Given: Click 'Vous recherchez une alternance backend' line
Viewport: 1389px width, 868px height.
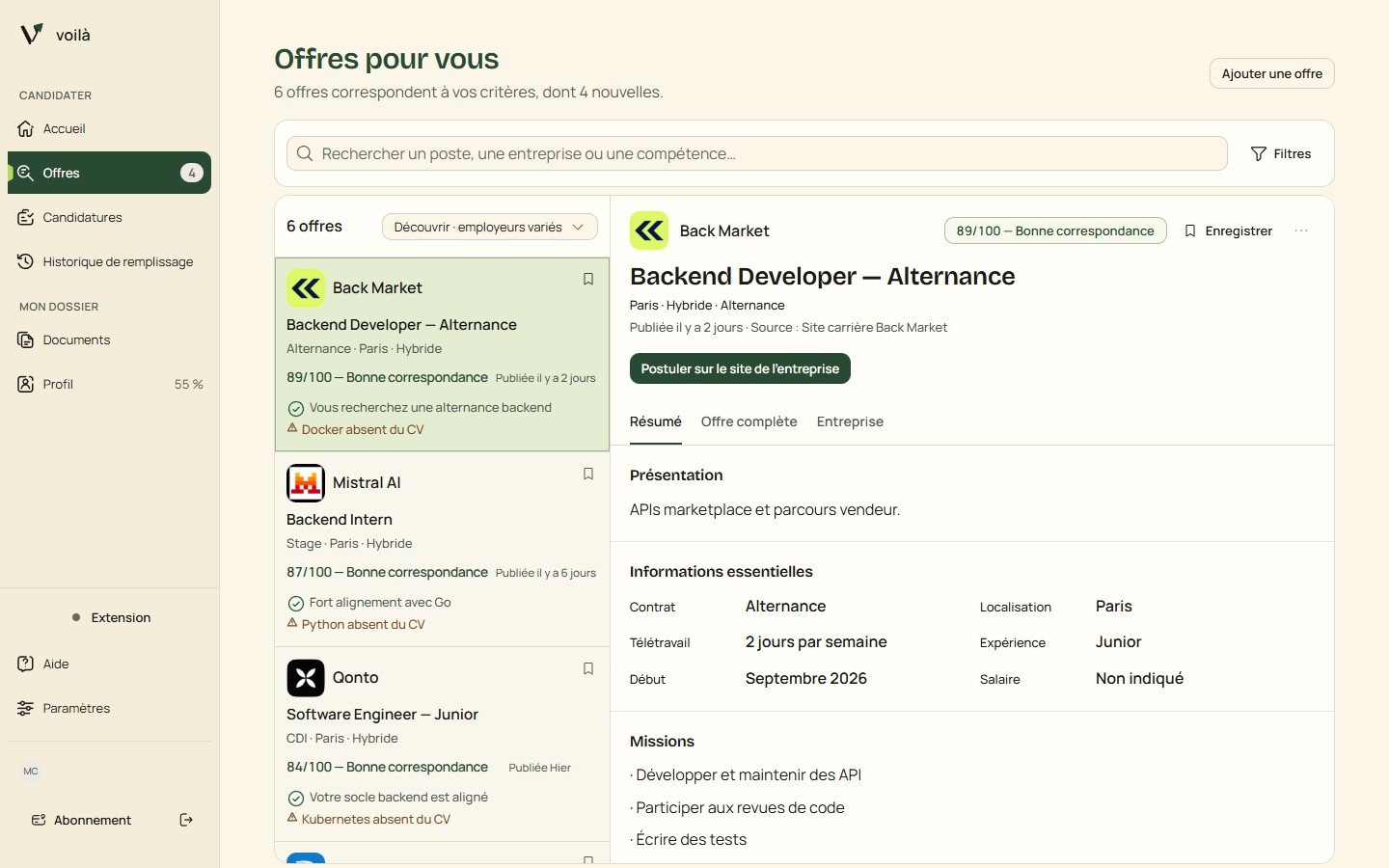Looking at the screenshot, I should tap(430, 408).
